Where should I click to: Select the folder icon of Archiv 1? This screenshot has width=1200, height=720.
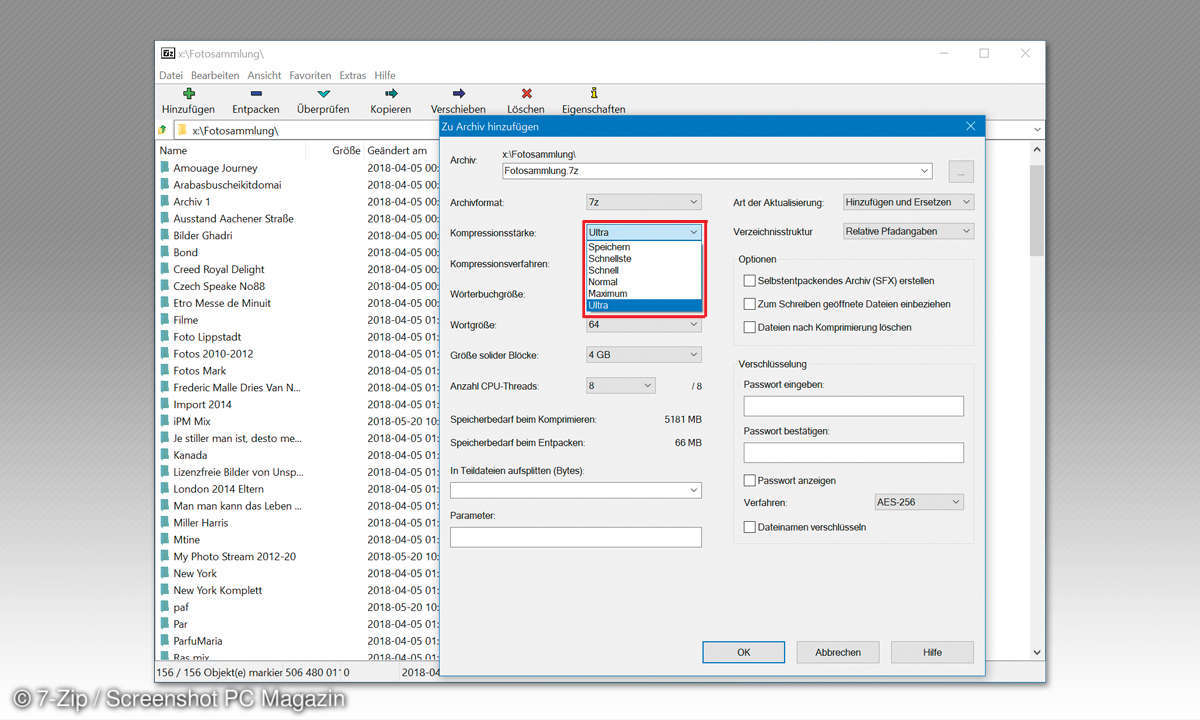click(164, 201)
